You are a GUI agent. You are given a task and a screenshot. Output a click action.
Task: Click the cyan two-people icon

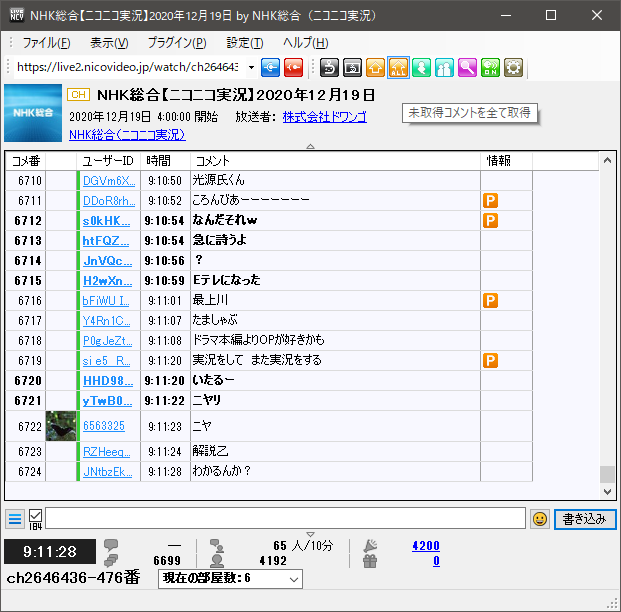coord(444,67)
